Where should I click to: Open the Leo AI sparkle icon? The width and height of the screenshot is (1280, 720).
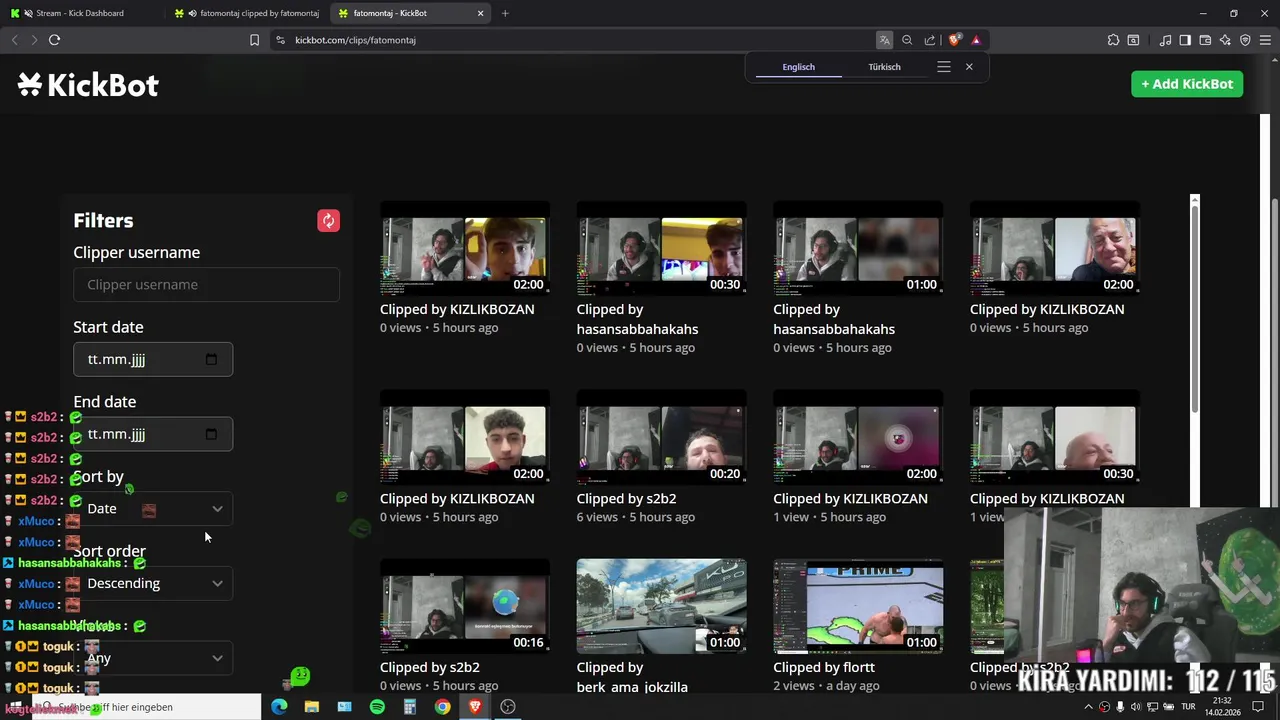[x=1225, y=40]
